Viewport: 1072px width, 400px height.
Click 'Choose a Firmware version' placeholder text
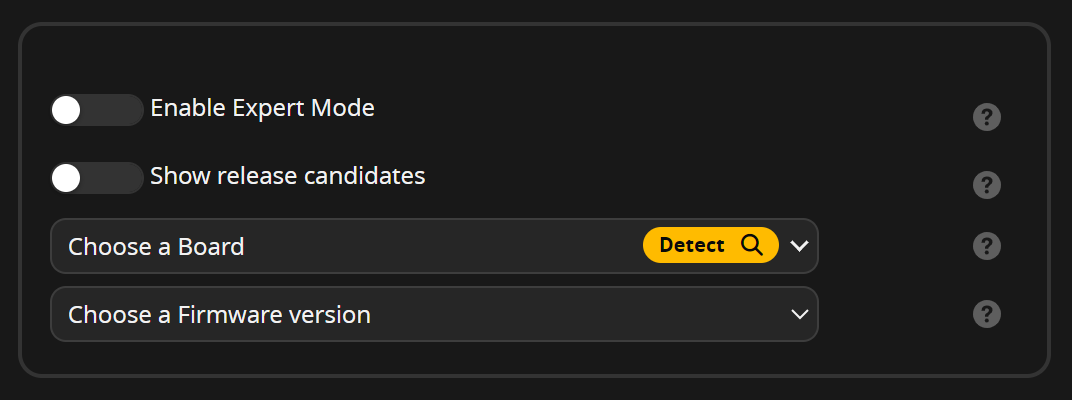219,315
